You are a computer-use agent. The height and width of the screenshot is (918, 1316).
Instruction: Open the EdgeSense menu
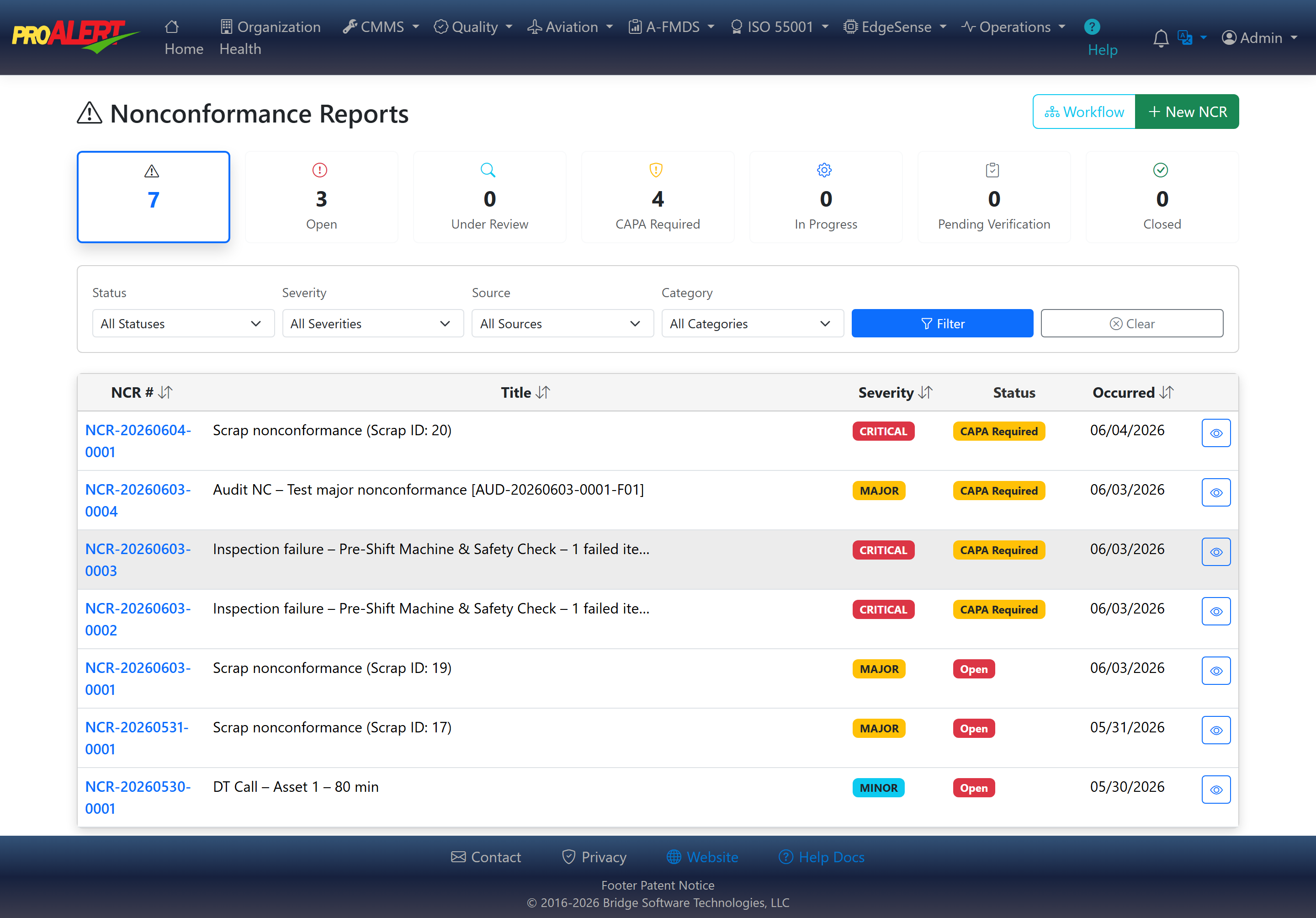(x=895, y=27)
